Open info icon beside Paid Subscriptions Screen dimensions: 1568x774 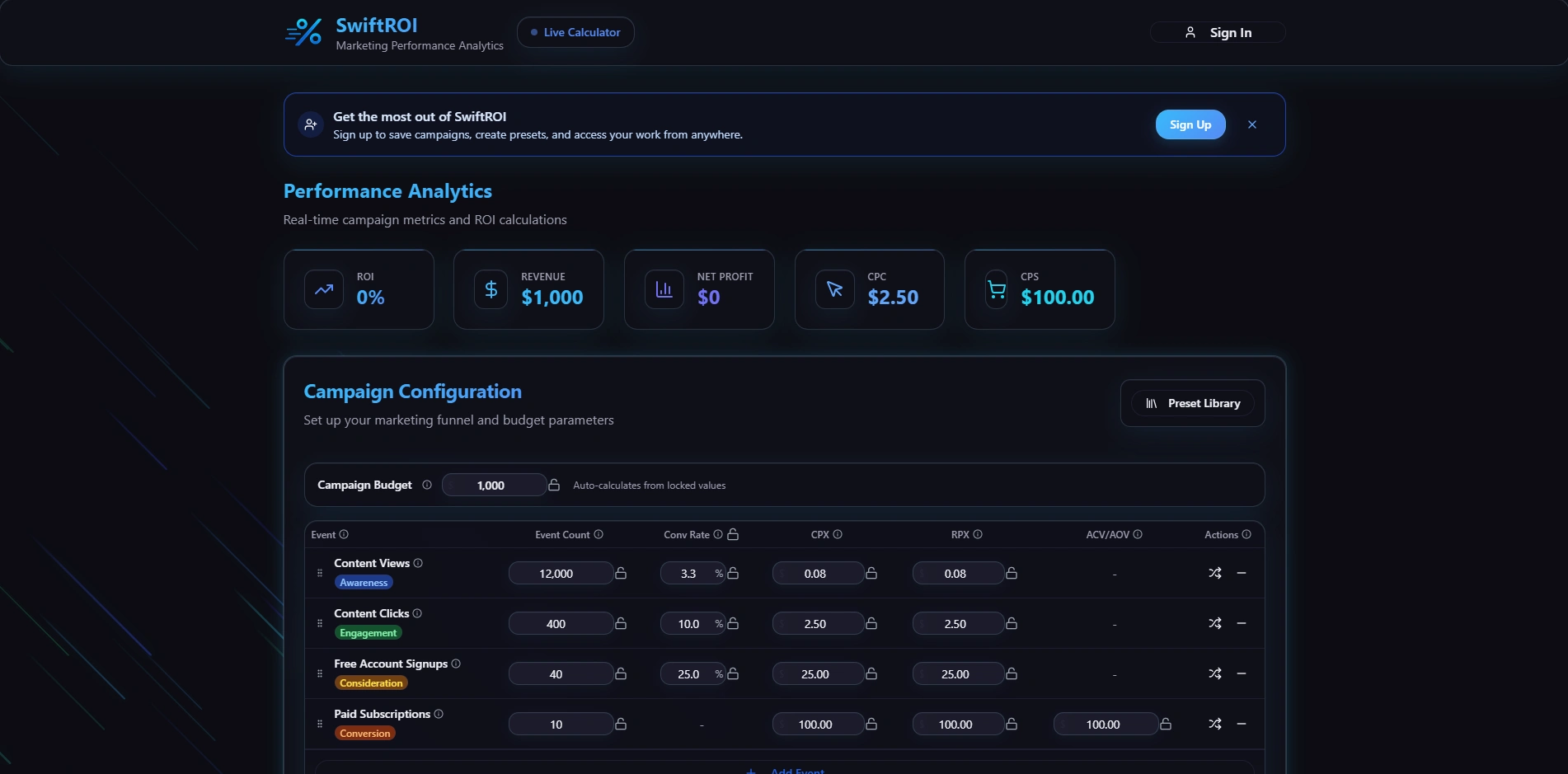pos(439,714)
